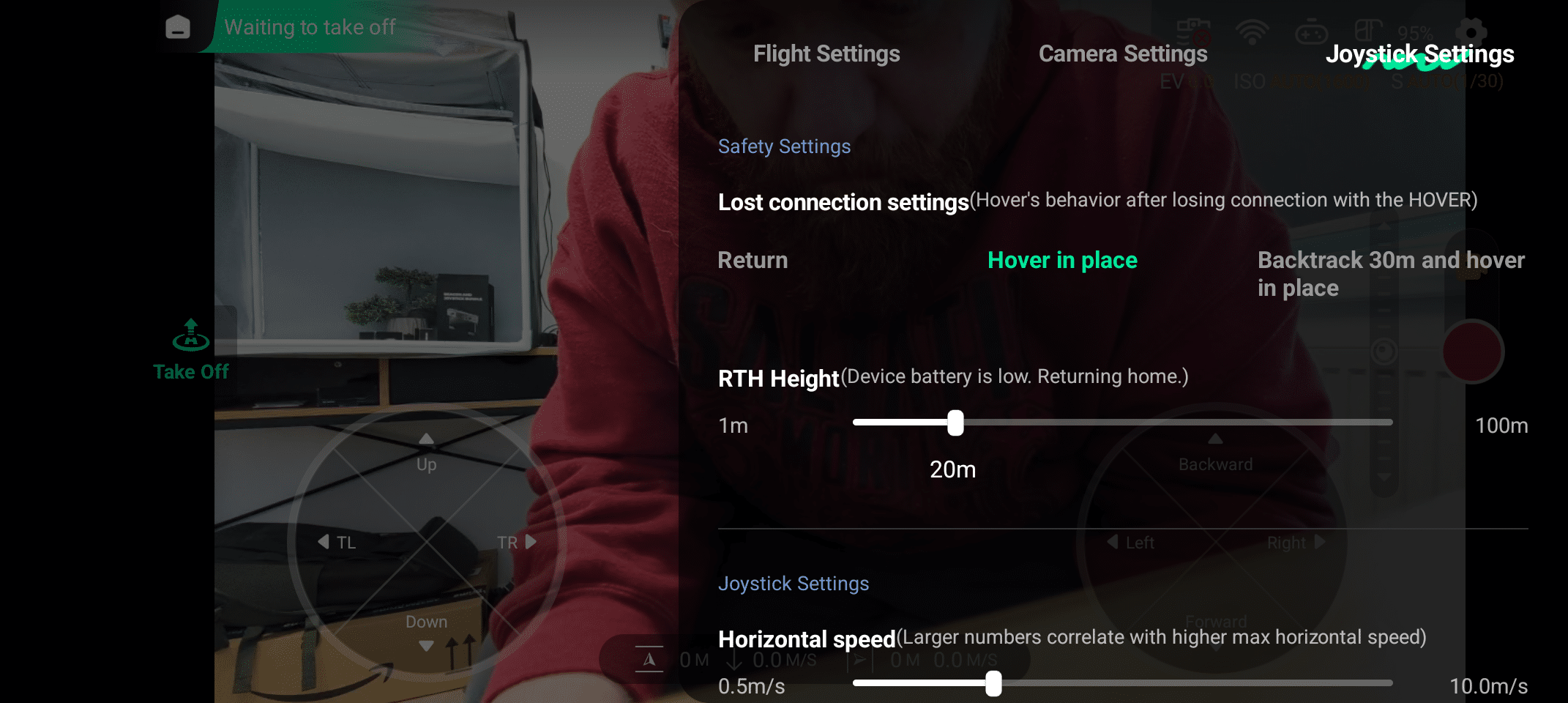
Task: Switch to Flight Settings tab
Action: click(x=826, y=53)
